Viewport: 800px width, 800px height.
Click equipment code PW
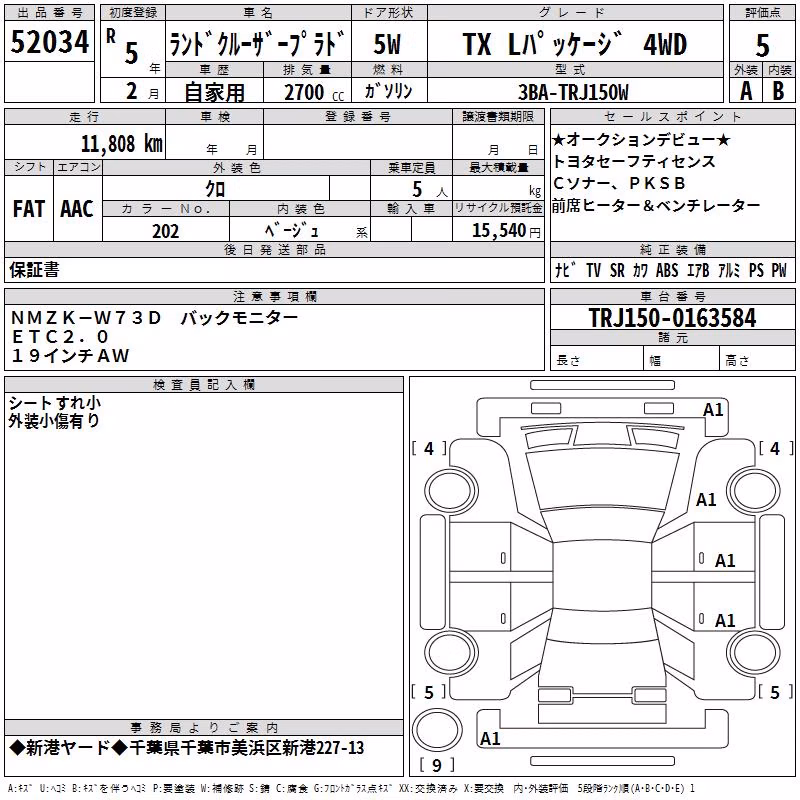click(779, 270)
